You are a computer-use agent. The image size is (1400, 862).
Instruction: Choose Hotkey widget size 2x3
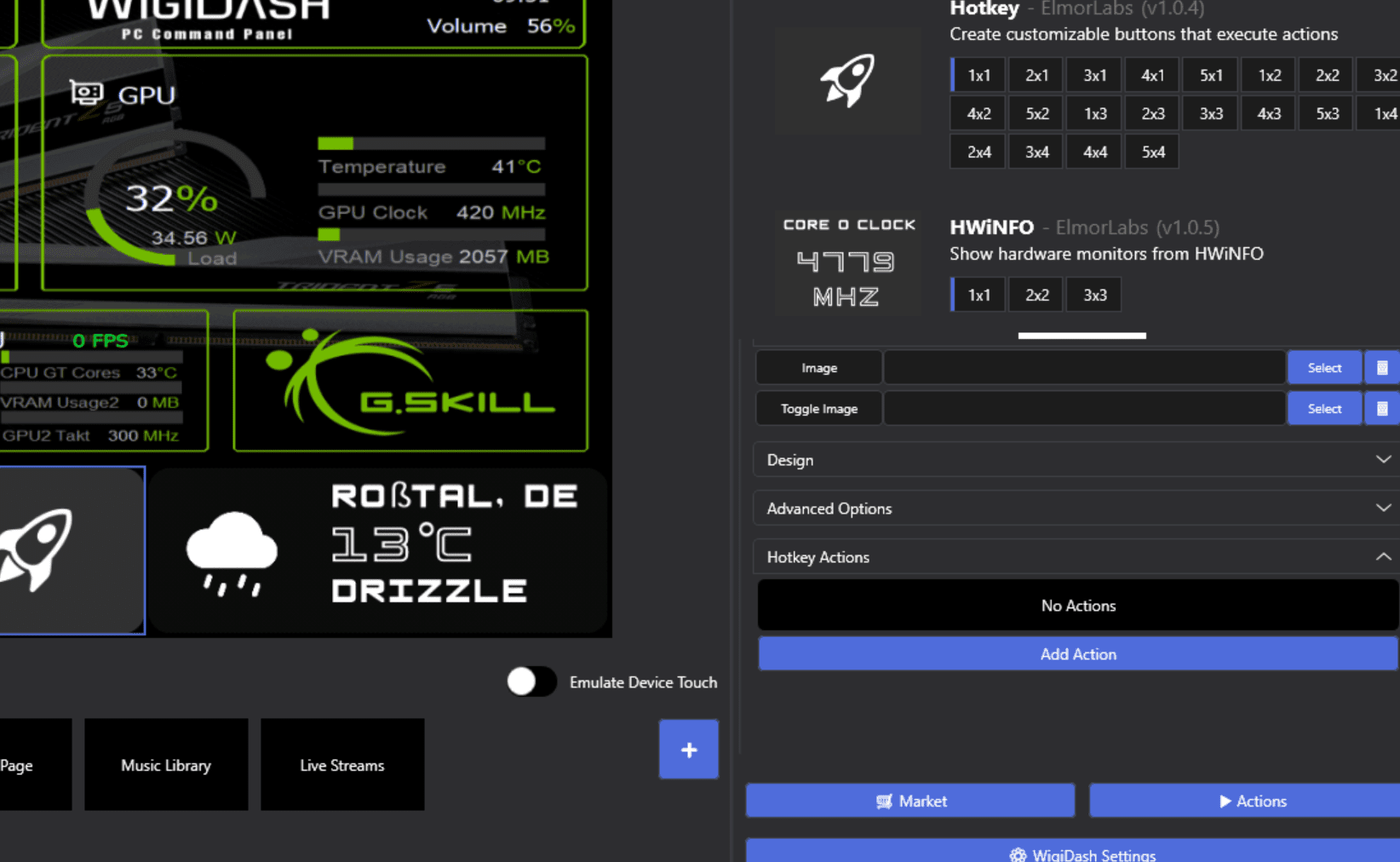coord(1152,113)
